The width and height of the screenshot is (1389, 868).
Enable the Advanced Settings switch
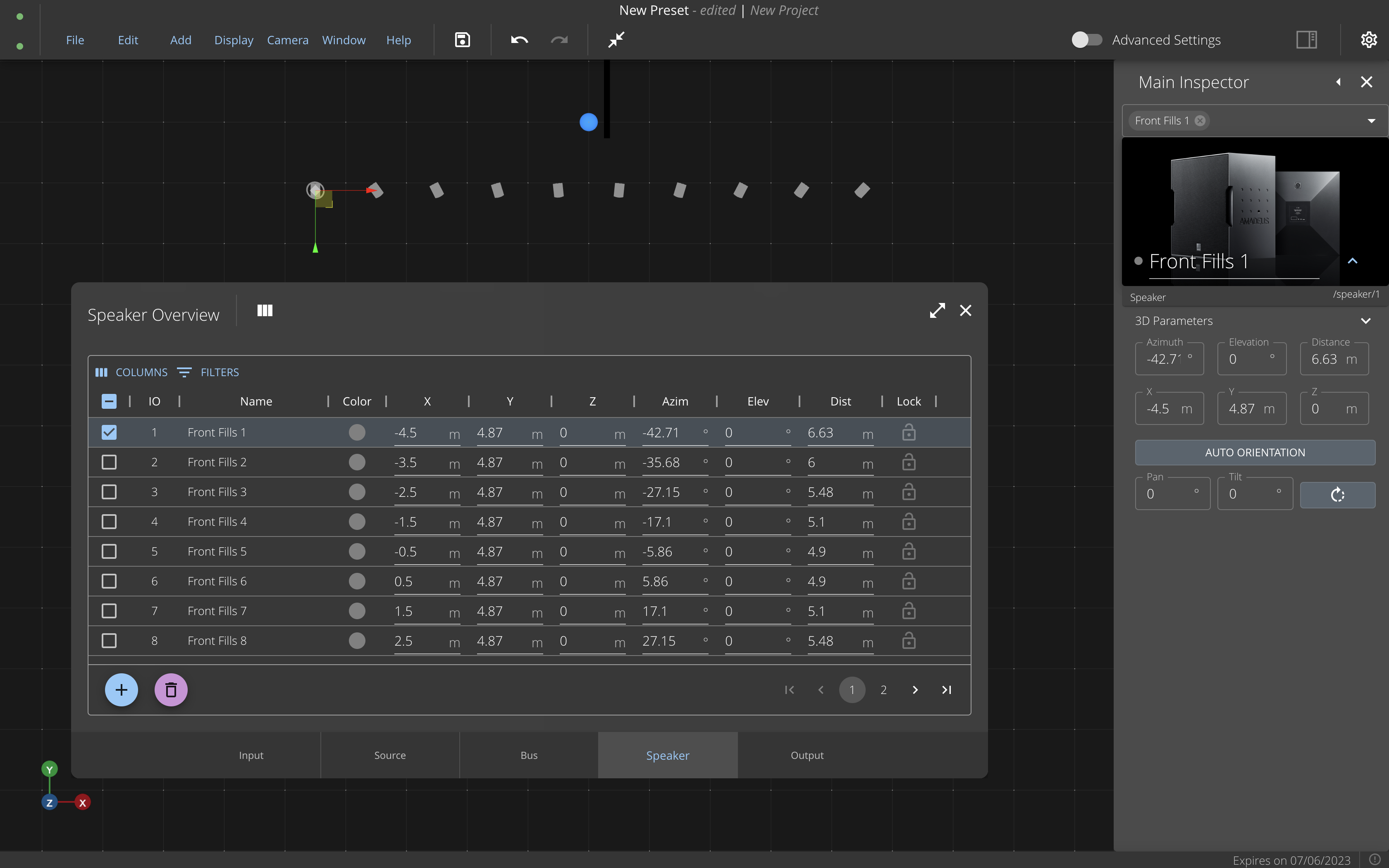[1086, 40]
